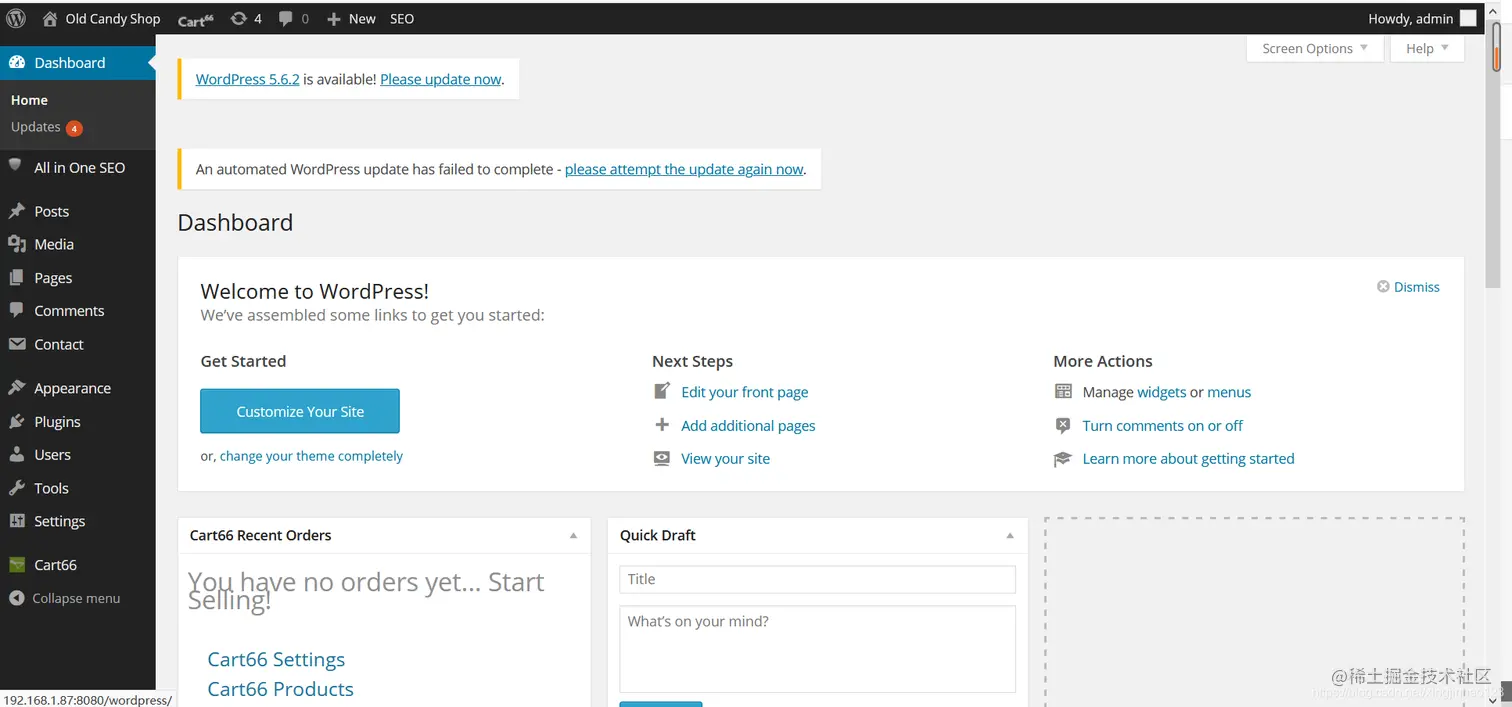Click the Please update now link
This screenshot has width=1512, height=707.
pos(440,79)
